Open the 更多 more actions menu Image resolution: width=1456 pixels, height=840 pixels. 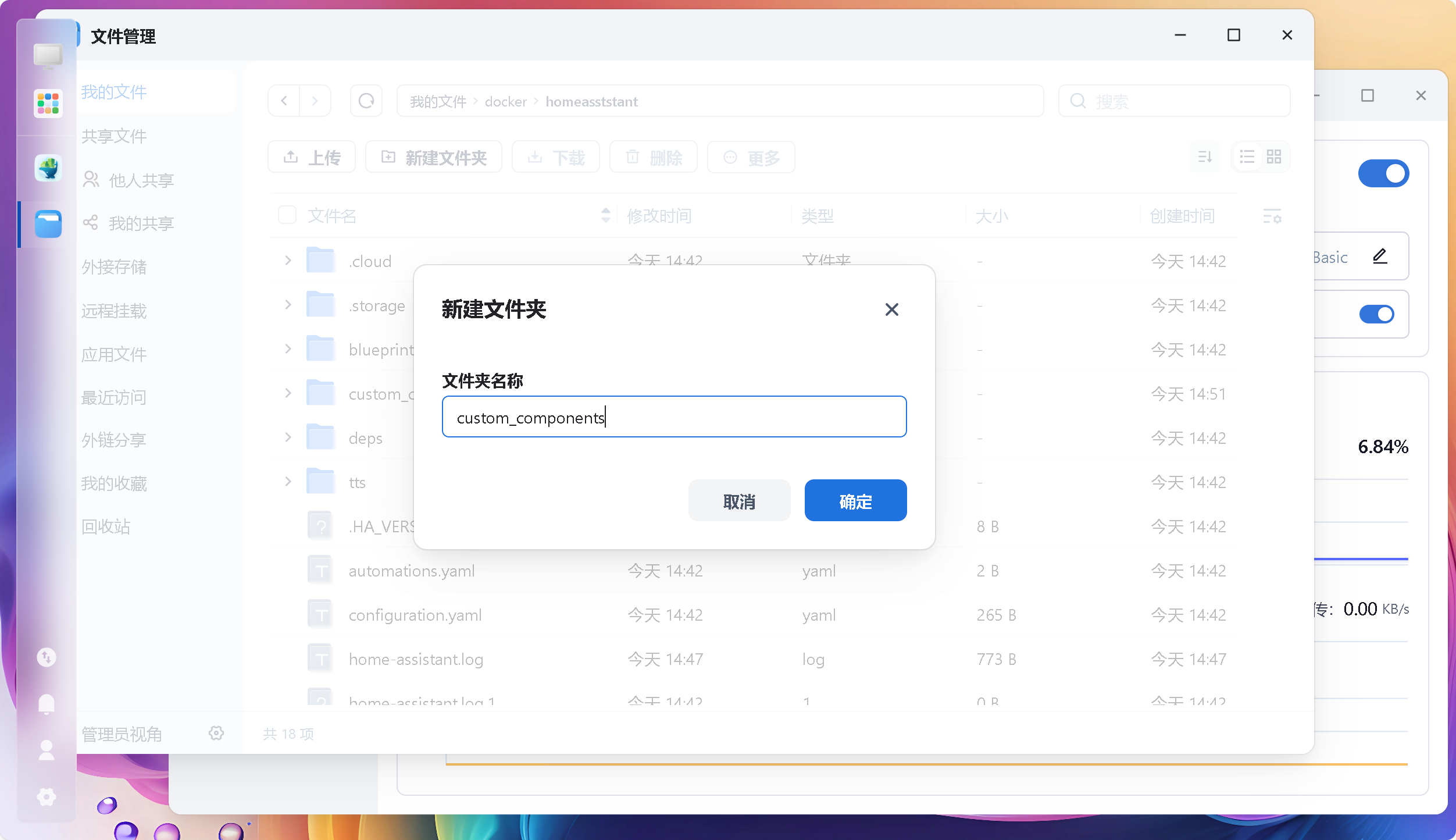click(x=751, y=157)
